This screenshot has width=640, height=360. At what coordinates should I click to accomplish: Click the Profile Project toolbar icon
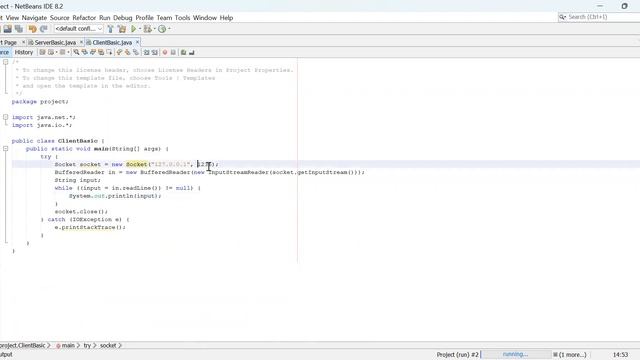tap(162, 29)
